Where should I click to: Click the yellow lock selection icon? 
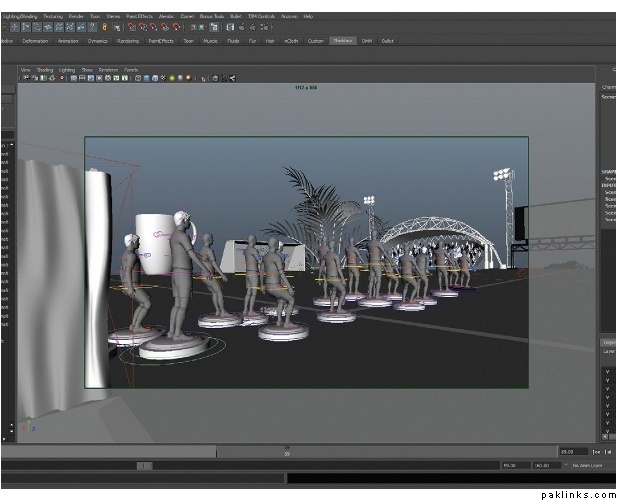tap(103, 28)
